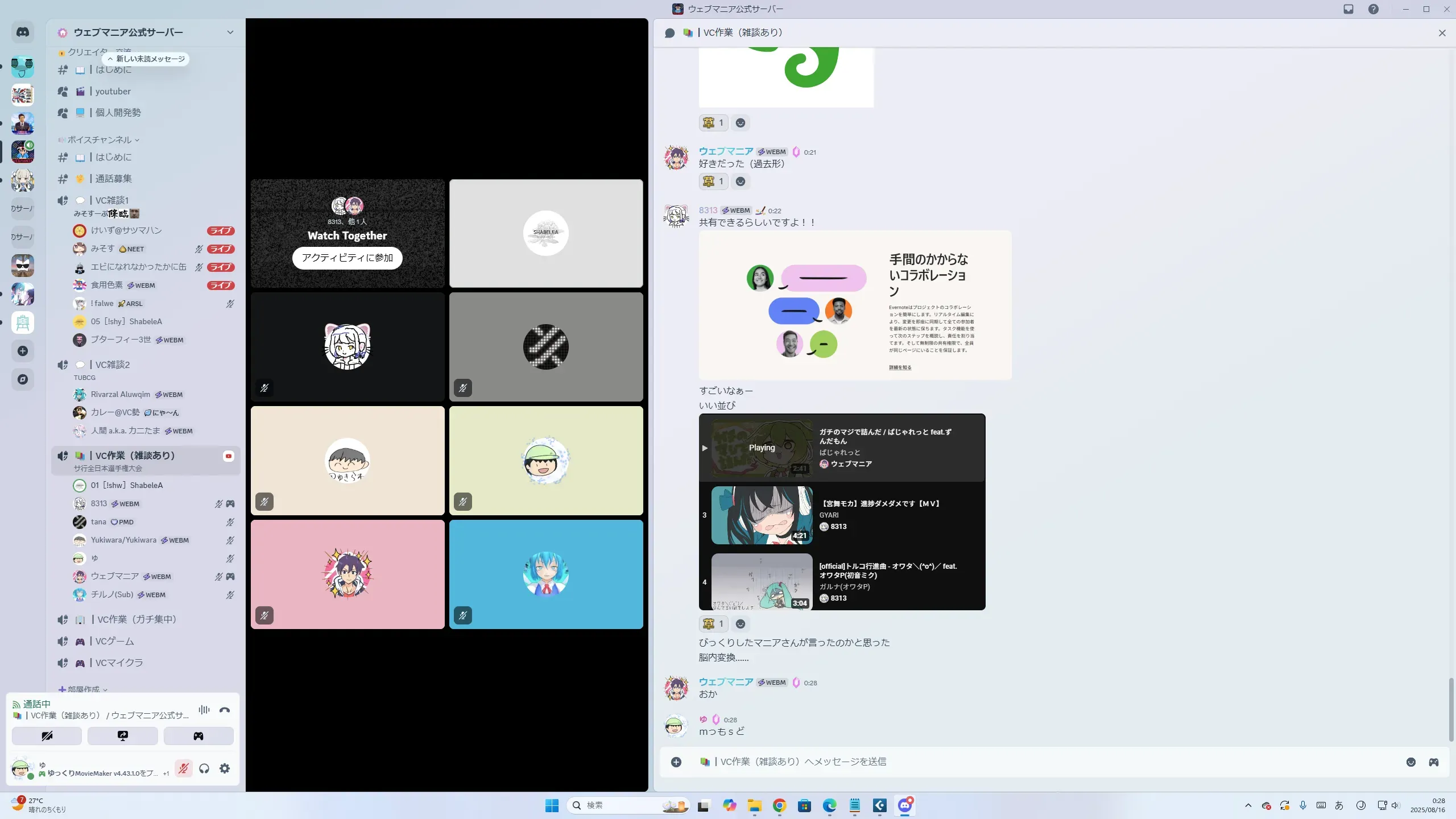Toggle microphone mute in user panel
1456x819 pixels.
point(183,768)
